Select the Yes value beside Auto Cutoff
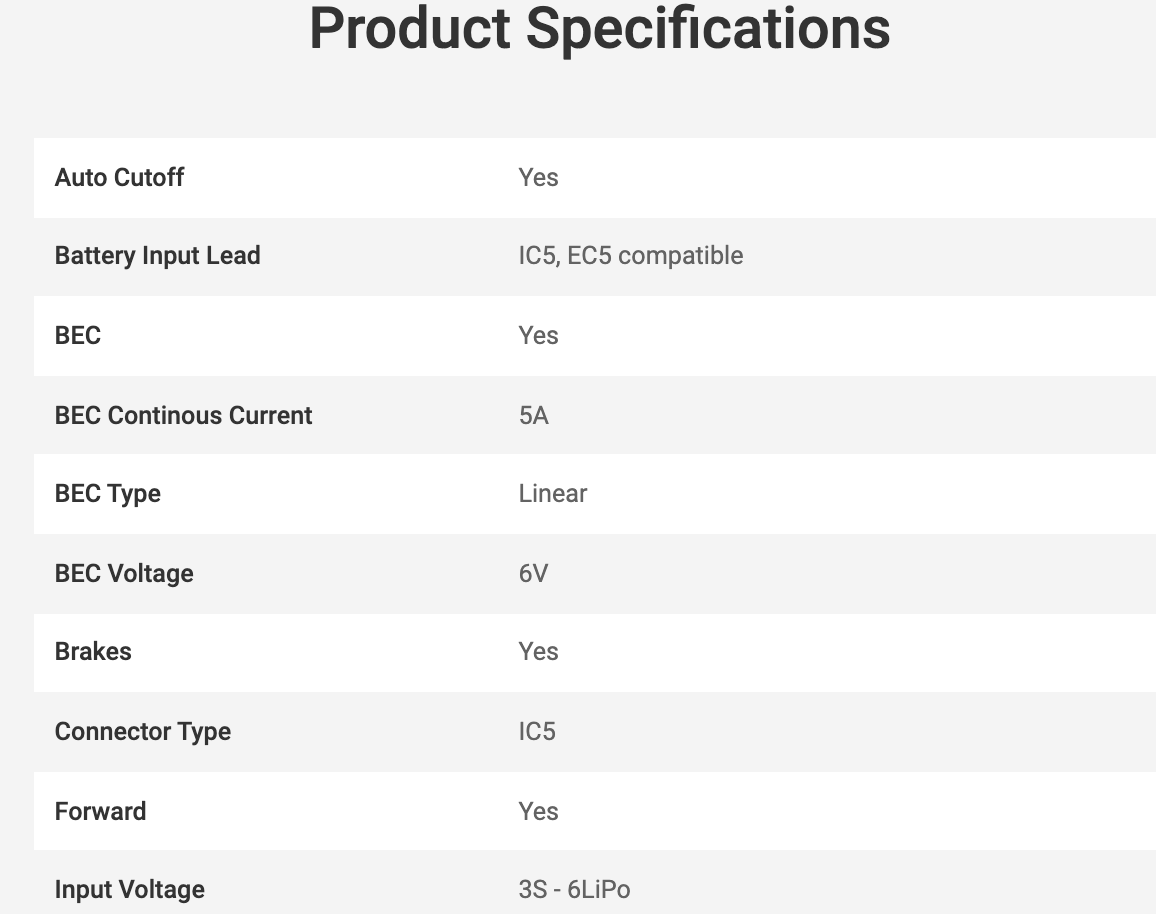This screenshot has height=914, width=1156. (x=538, y=178)
